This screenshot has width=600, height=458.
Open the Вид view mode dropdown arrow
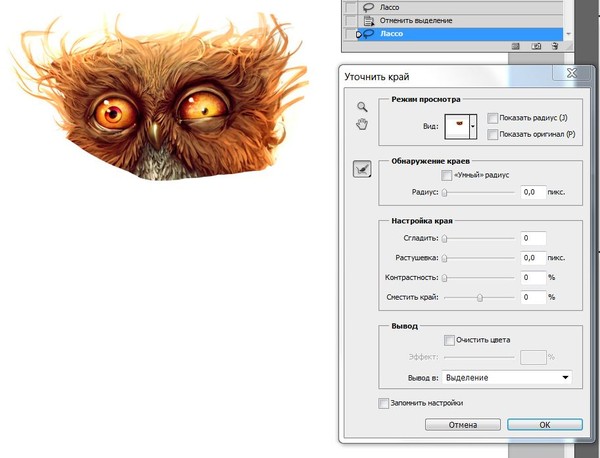click(x=473, y=126)
